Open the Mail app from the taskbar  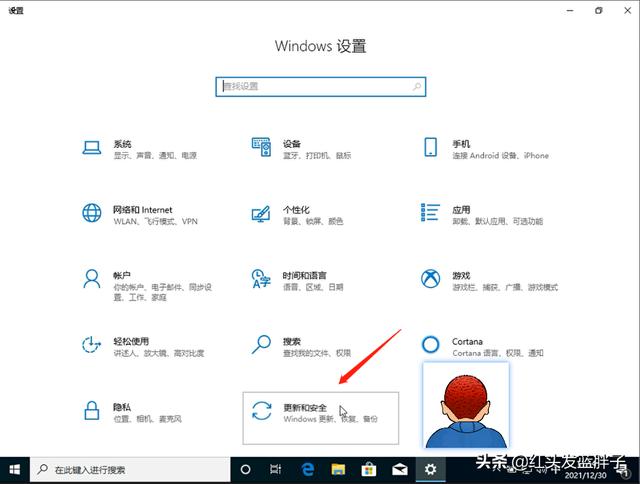coord(400,470)
